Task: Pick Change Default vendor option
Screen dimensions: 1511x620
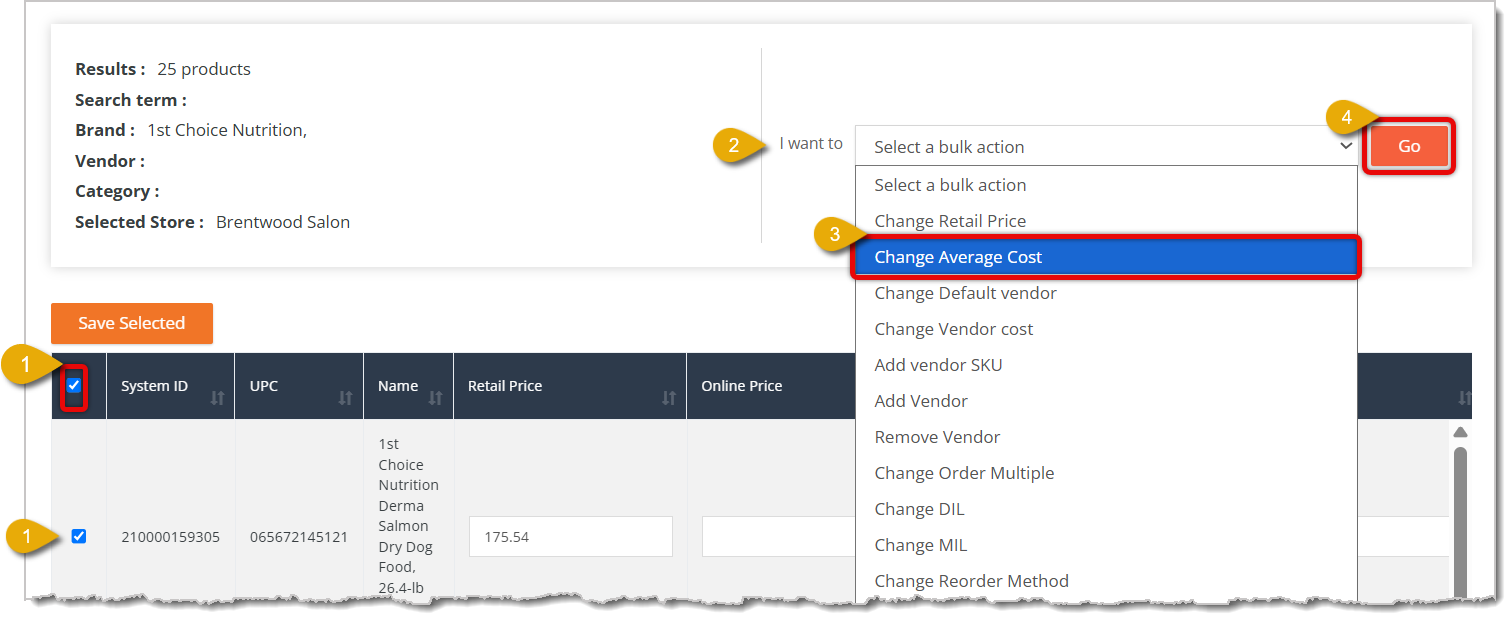Action: [1106, 293]
